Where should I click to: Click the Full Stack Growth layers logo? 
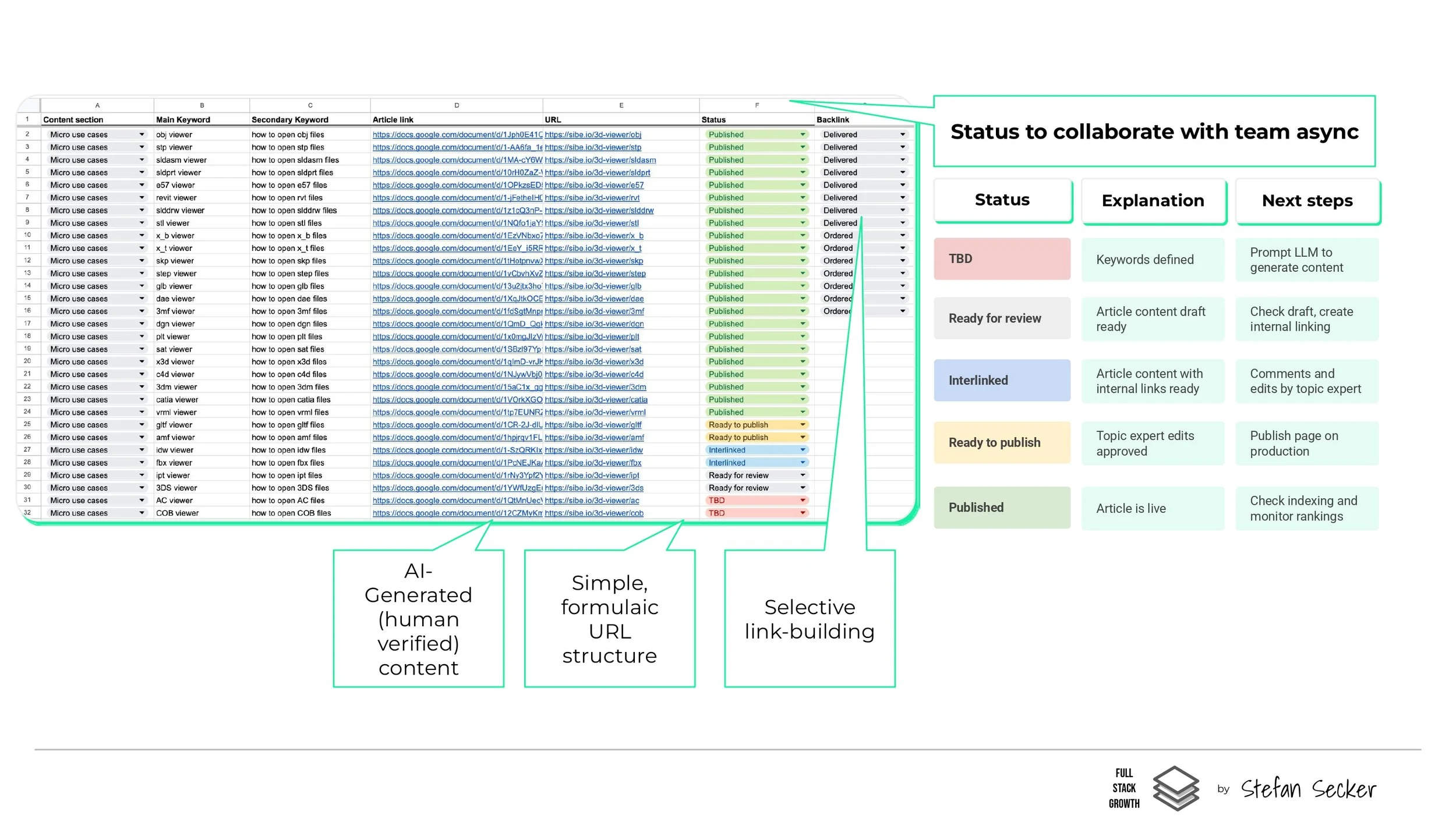point(1175,788)
